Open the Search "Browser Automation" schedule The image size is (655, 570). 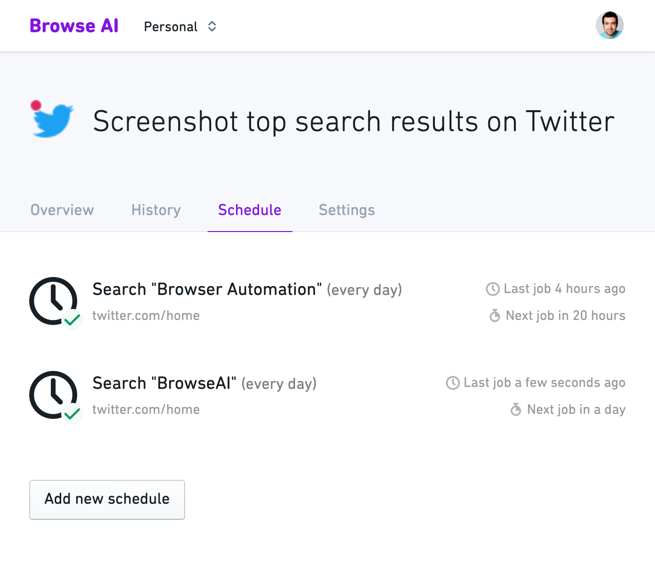click(x=207, y=290)
